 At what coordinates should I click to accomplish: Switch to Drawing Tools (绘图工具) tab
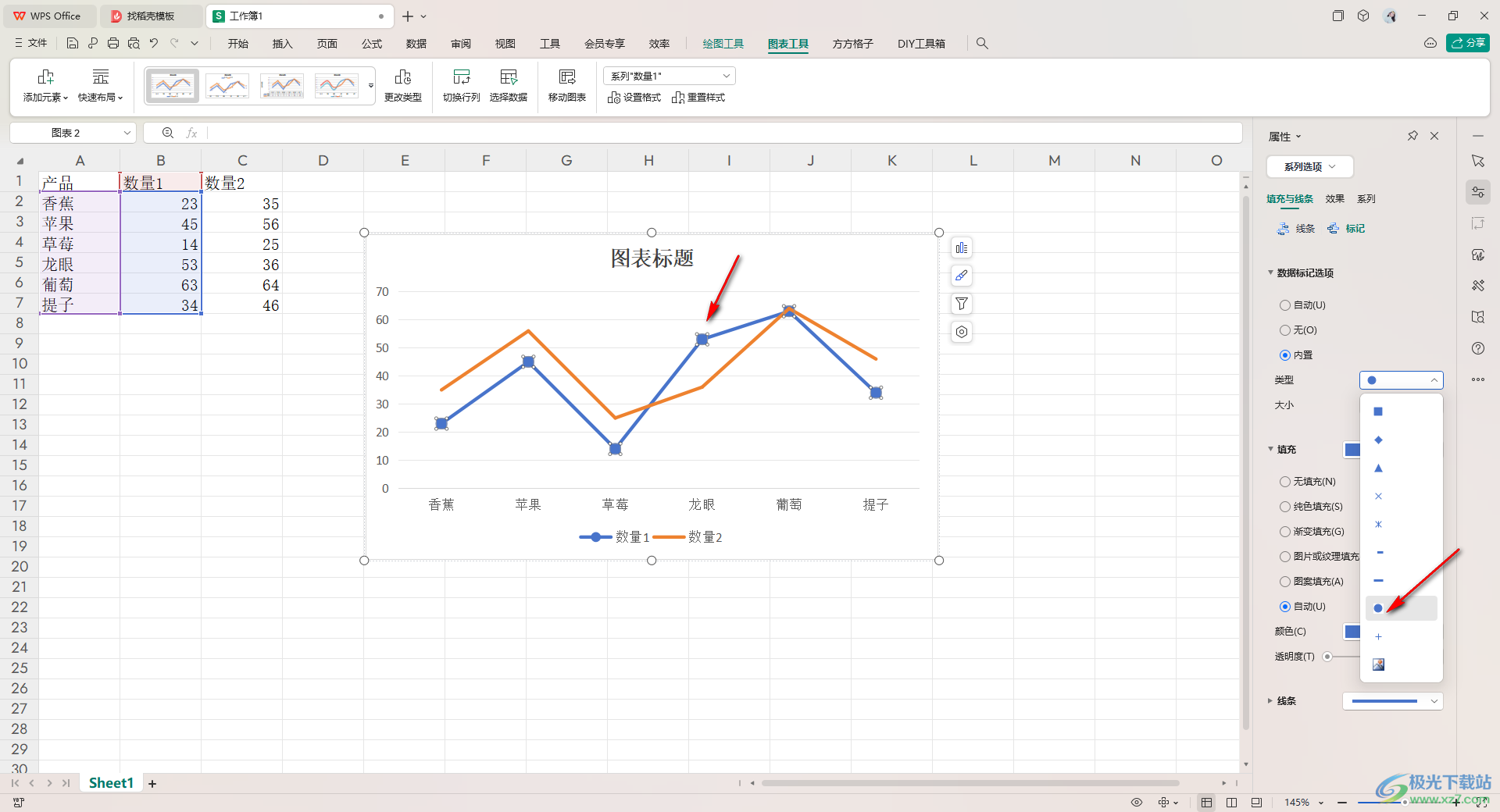tap(723, 44)
